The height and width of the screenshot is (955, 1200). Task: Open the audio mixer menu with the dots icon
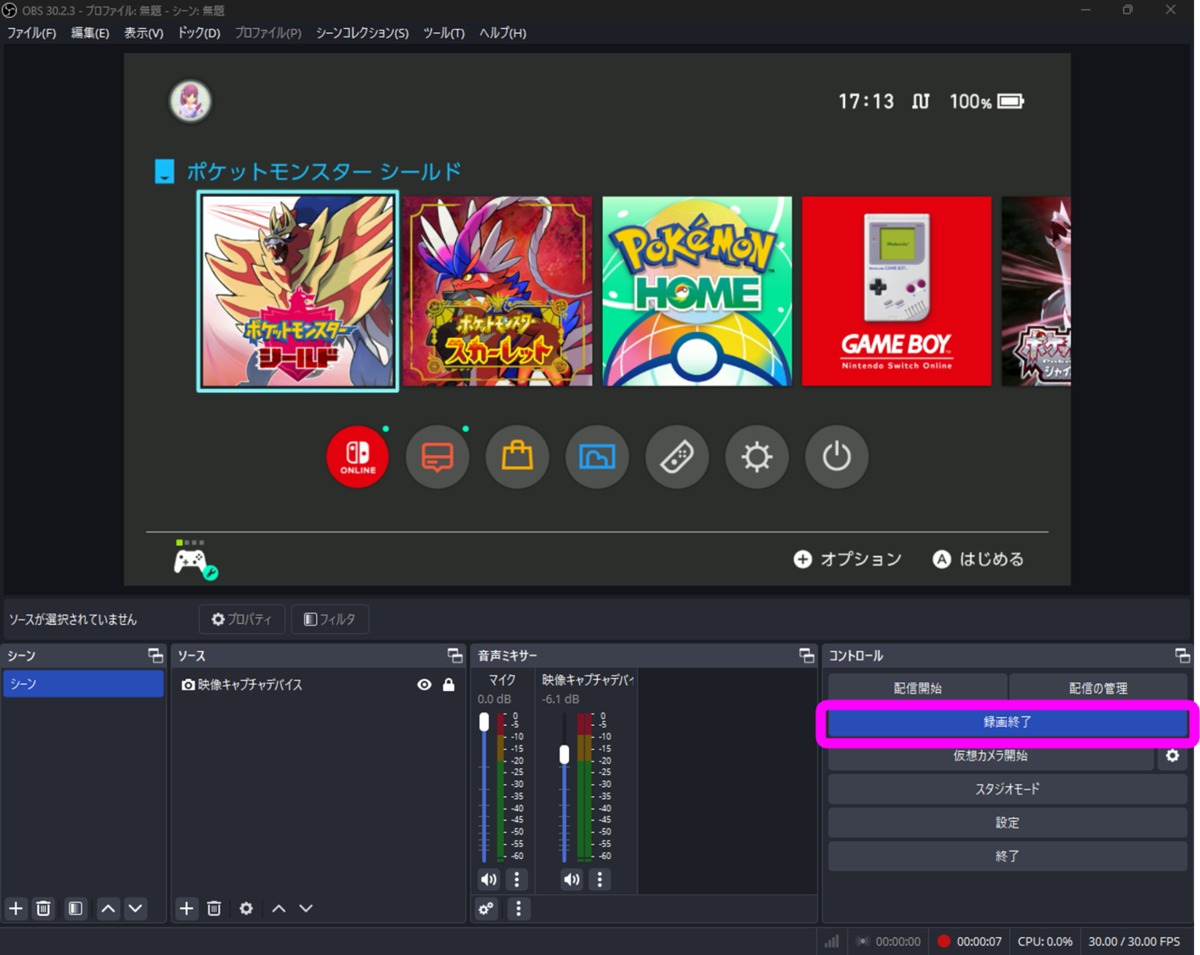[x=518, y=908]
